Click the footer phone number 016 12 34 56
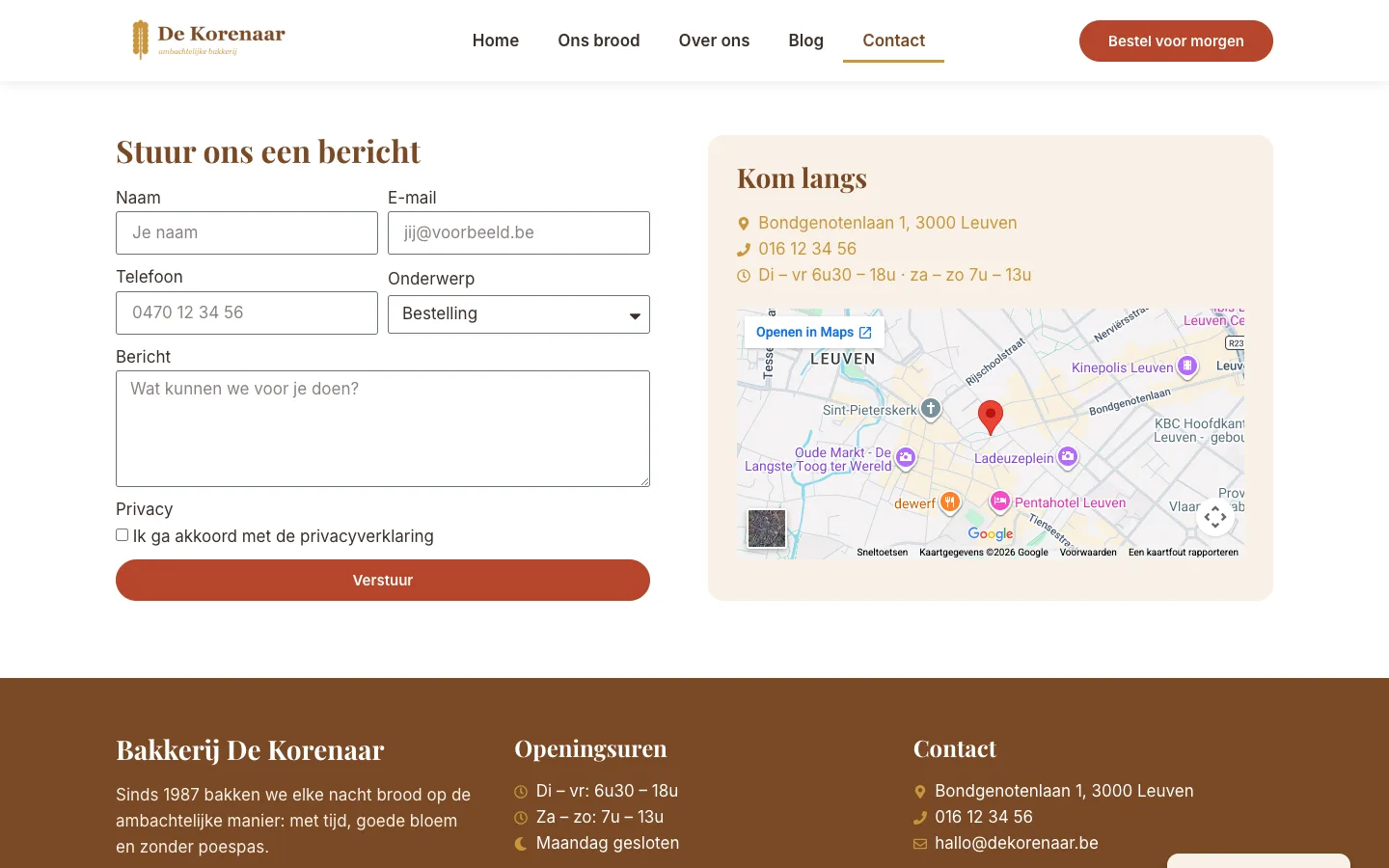Image resolution: width=1389 pixels, height=868 pixels. click(984, 817)
